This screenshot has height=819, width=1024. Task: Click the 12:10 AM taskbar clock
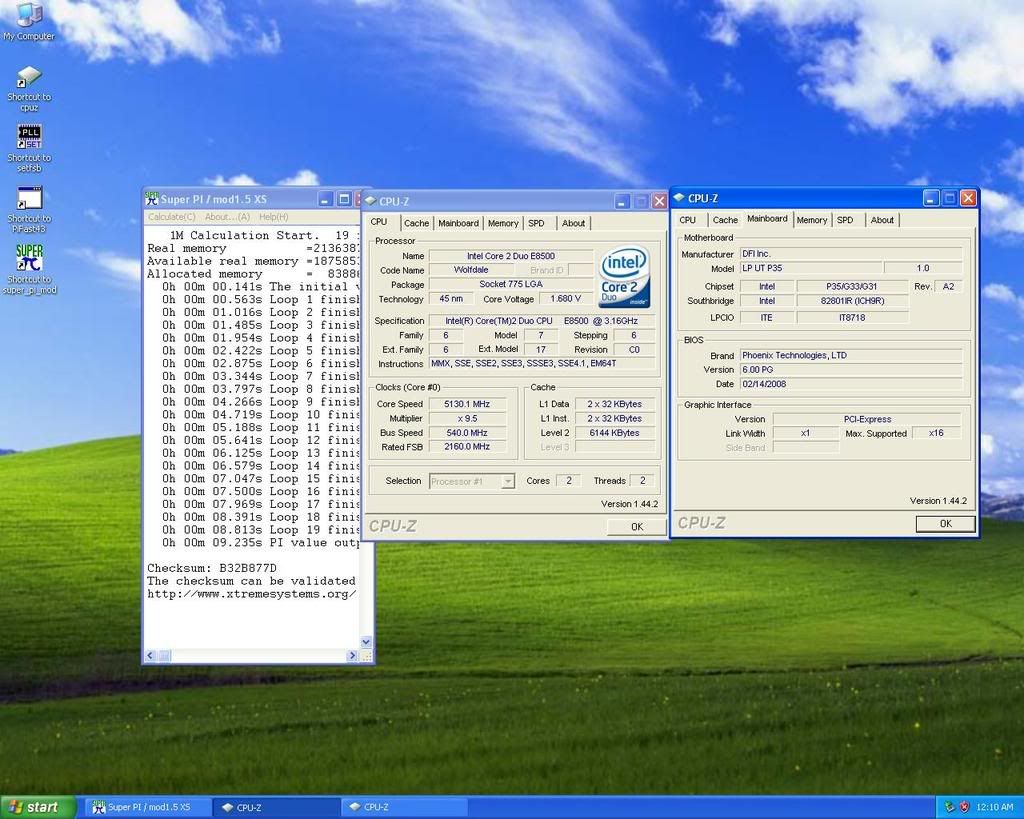(x=995, y=807)
